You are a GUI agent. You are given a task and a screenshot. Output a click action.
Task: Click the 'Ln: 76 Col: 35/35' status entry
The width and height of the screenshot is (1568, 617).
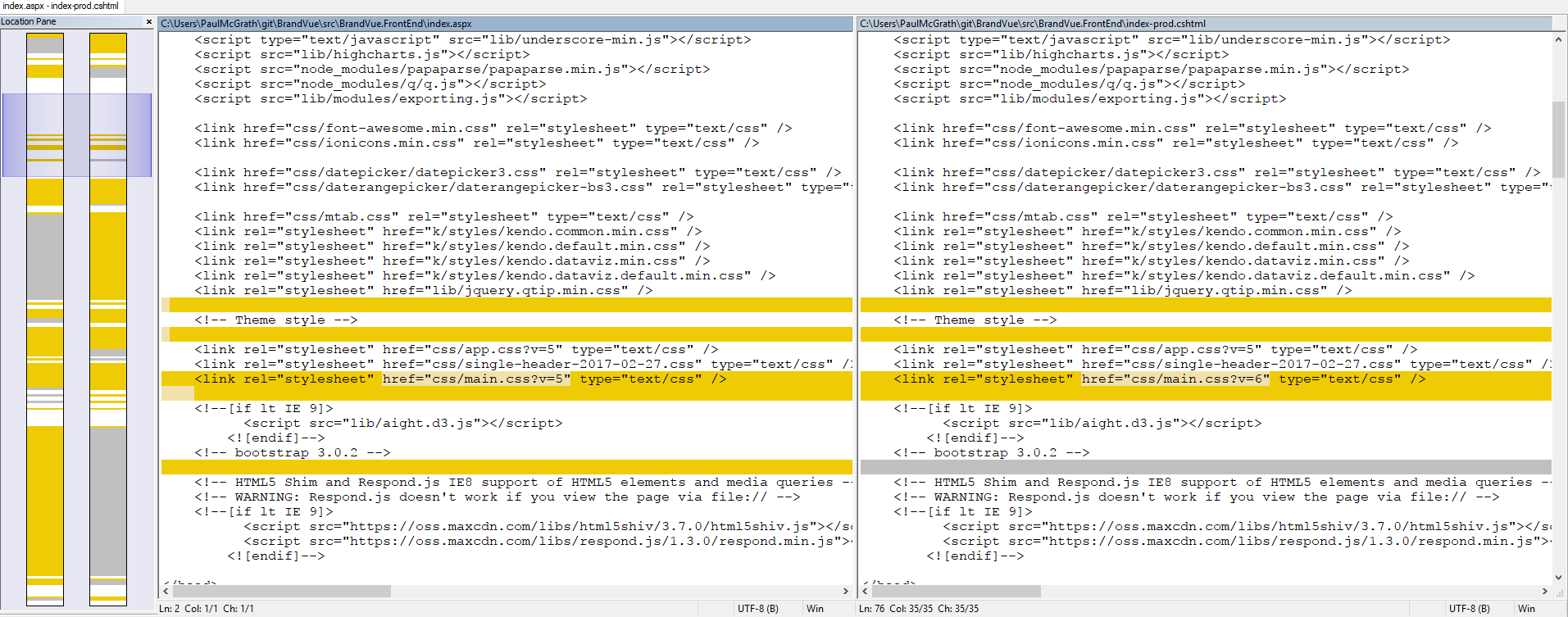pos(919,609)
